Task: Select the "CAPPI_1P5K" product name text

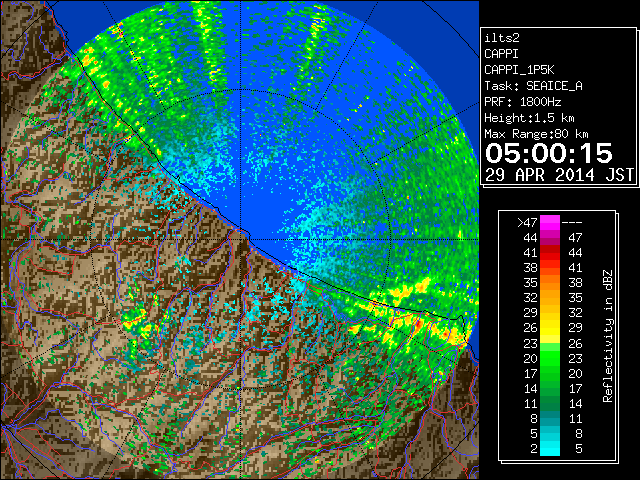Action: pos(519,70)
